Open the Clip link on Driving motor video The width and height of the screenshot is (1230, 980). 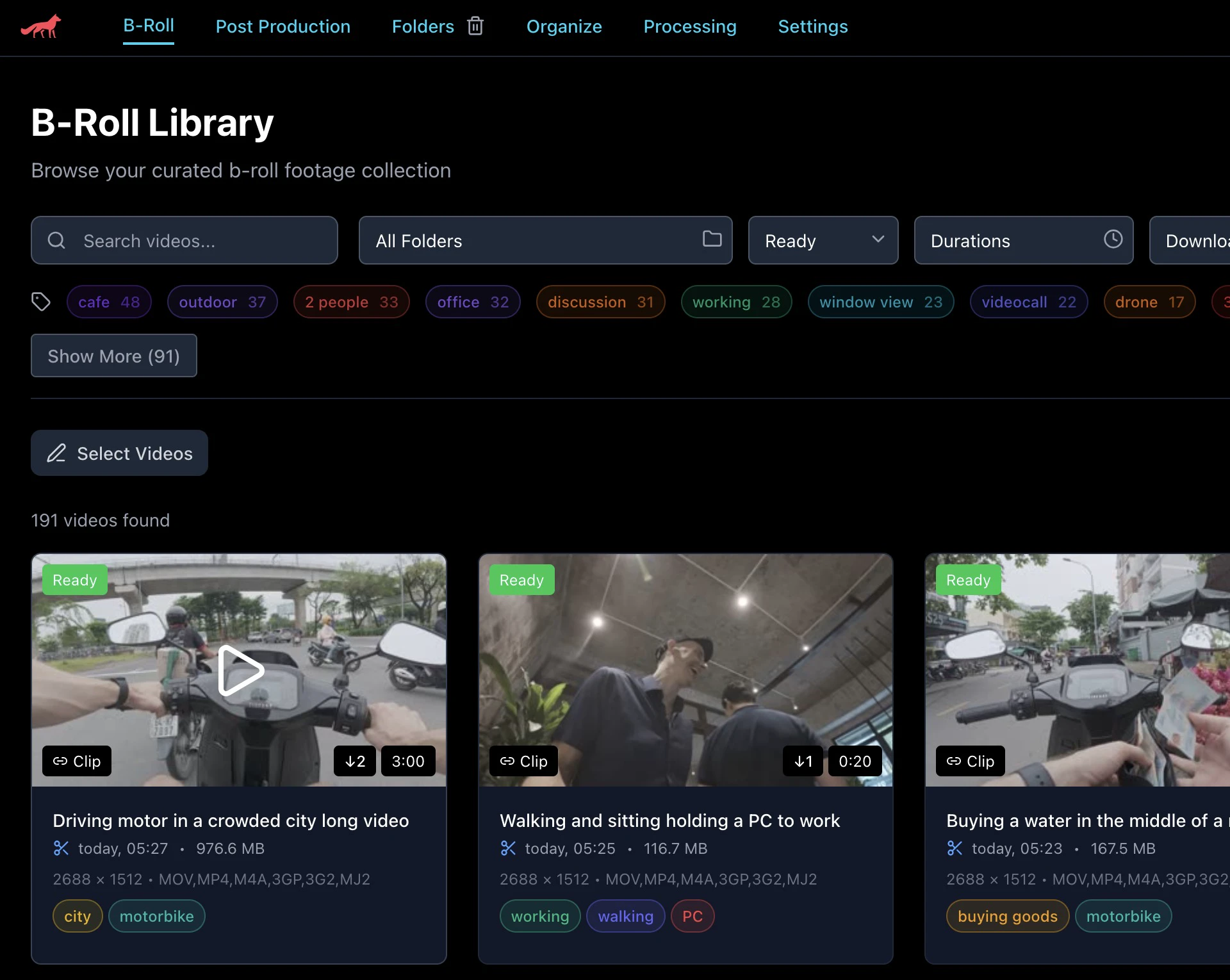(x=76, y=761)
